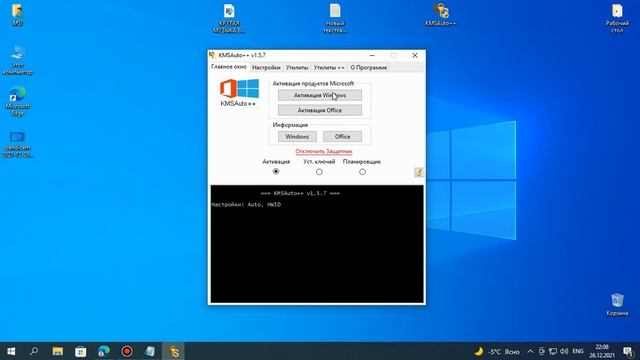Open network status tray icon
The width and height of the screenshot is (640, 360).
pyautogui.click(x=553, y=351)
